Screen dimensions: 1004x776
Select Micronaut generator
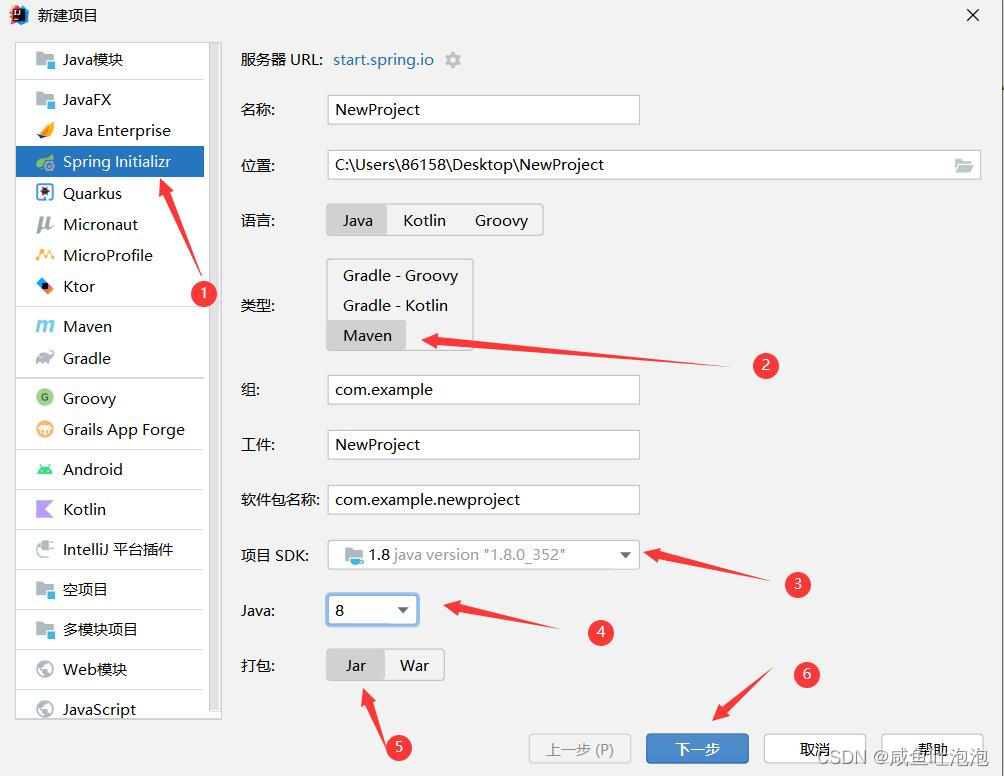point(110,224)
